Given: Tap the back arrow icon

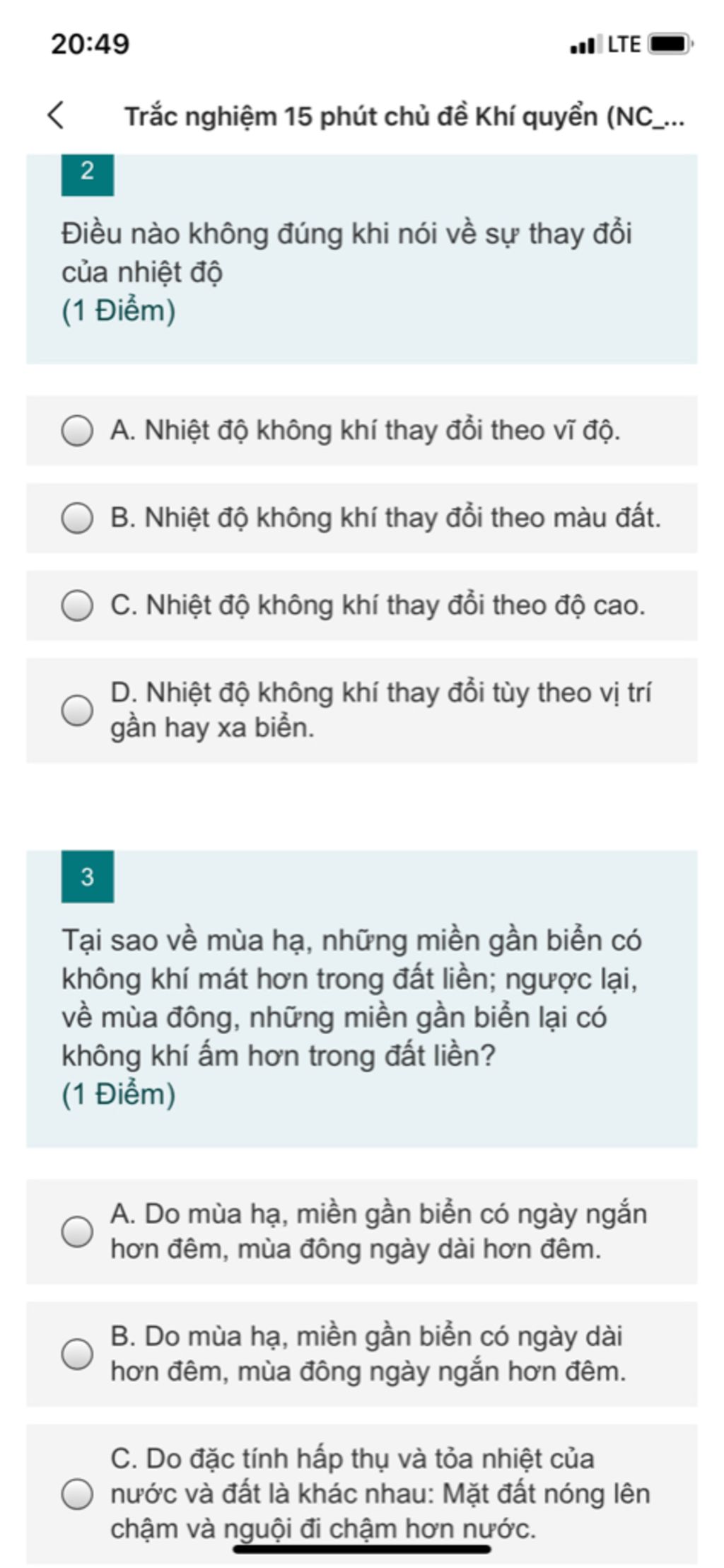Looking at the screenshot, I should [57, 115].
